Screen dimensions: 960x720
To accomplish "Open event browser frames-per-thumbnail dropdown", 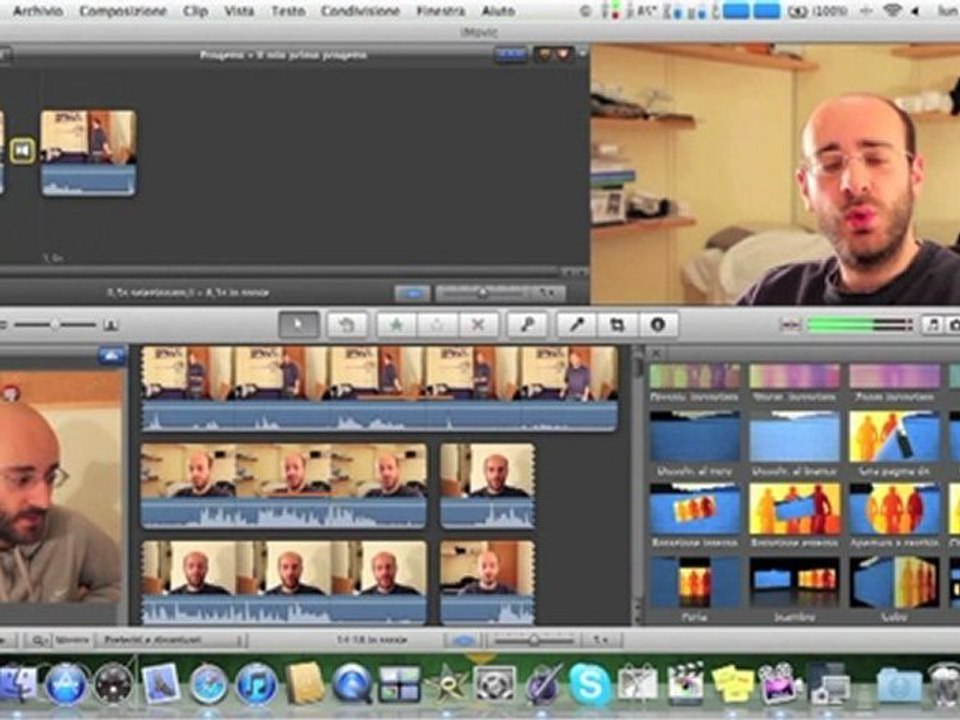I will point(602,640).
